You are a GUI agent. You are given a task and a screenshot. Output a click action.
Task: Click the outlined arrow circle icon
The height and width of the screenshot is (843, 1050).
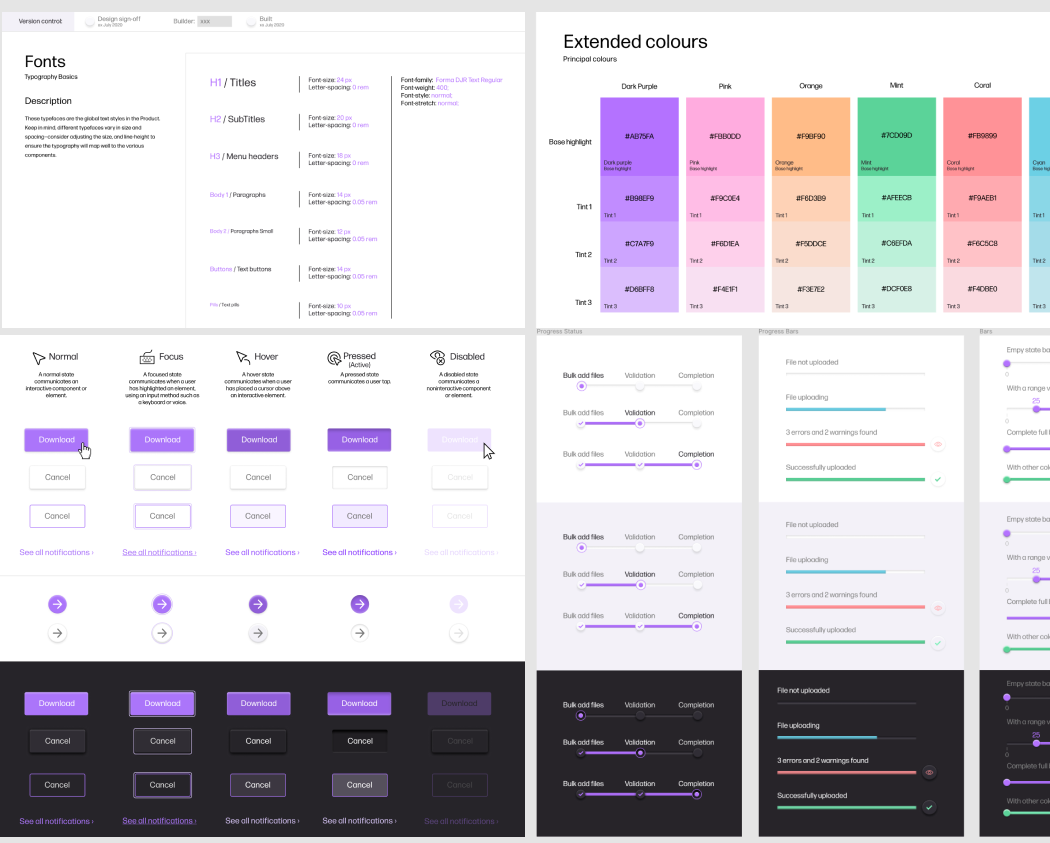coord(57,632)
